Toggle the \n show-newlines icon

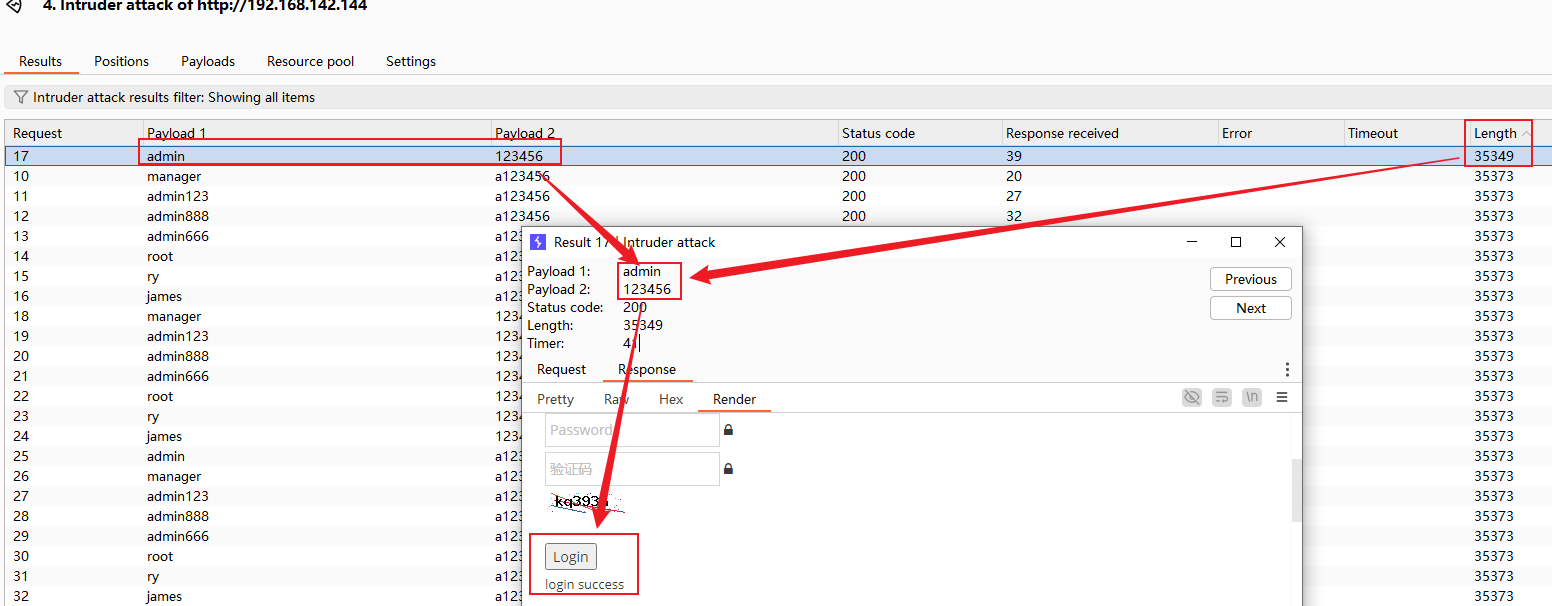tap(1251, 397)
